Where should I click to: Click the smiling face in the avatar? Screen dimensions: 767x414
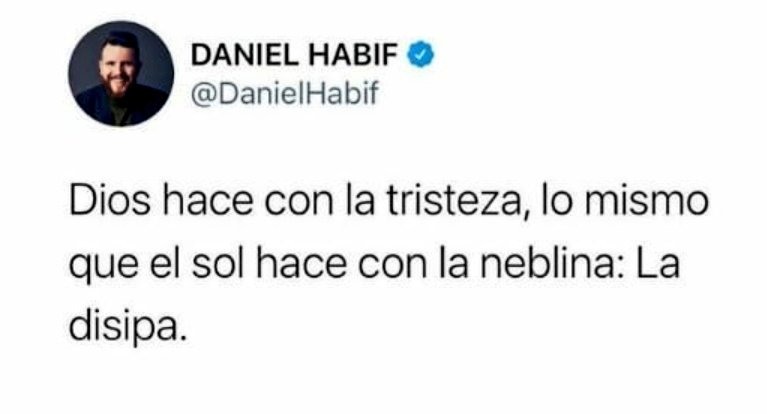click(x=120, y=66)
